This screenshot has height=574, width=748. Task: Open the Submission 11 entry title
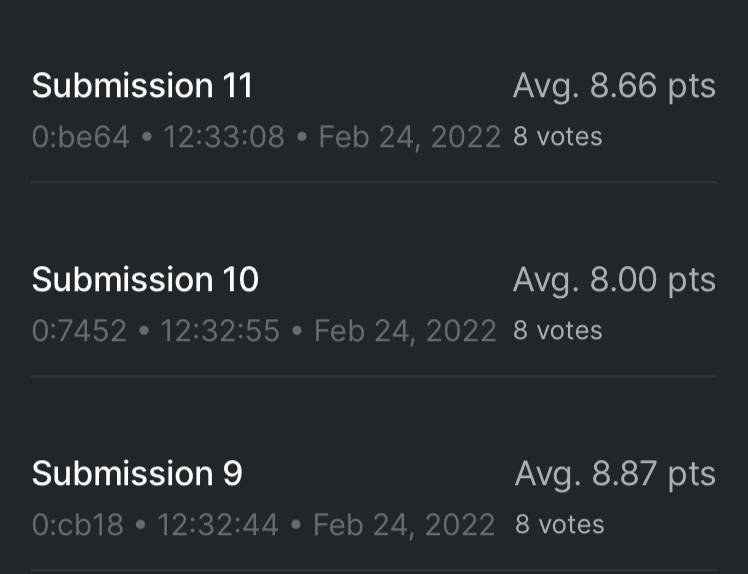coord(142,86)
